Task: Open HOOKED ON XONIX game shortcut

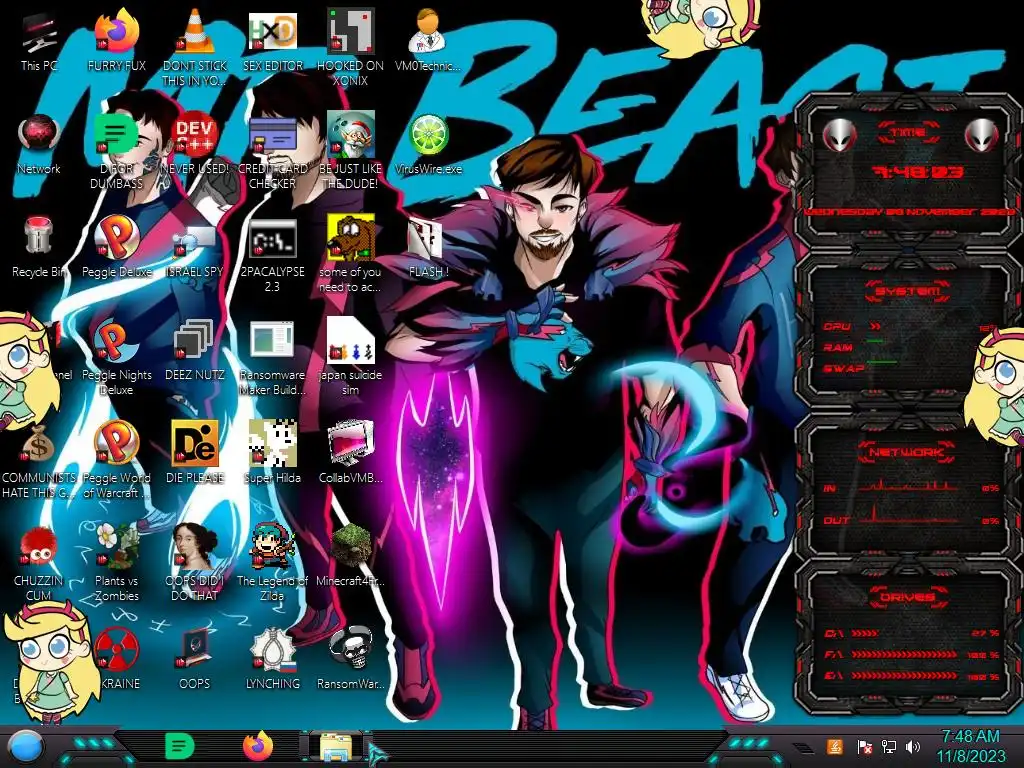Action: tap(351, 47)
